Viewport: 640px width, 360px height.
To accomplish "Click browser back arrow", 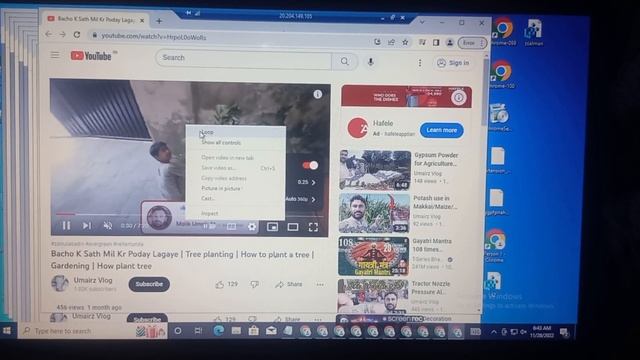I will tap(49, 34).
